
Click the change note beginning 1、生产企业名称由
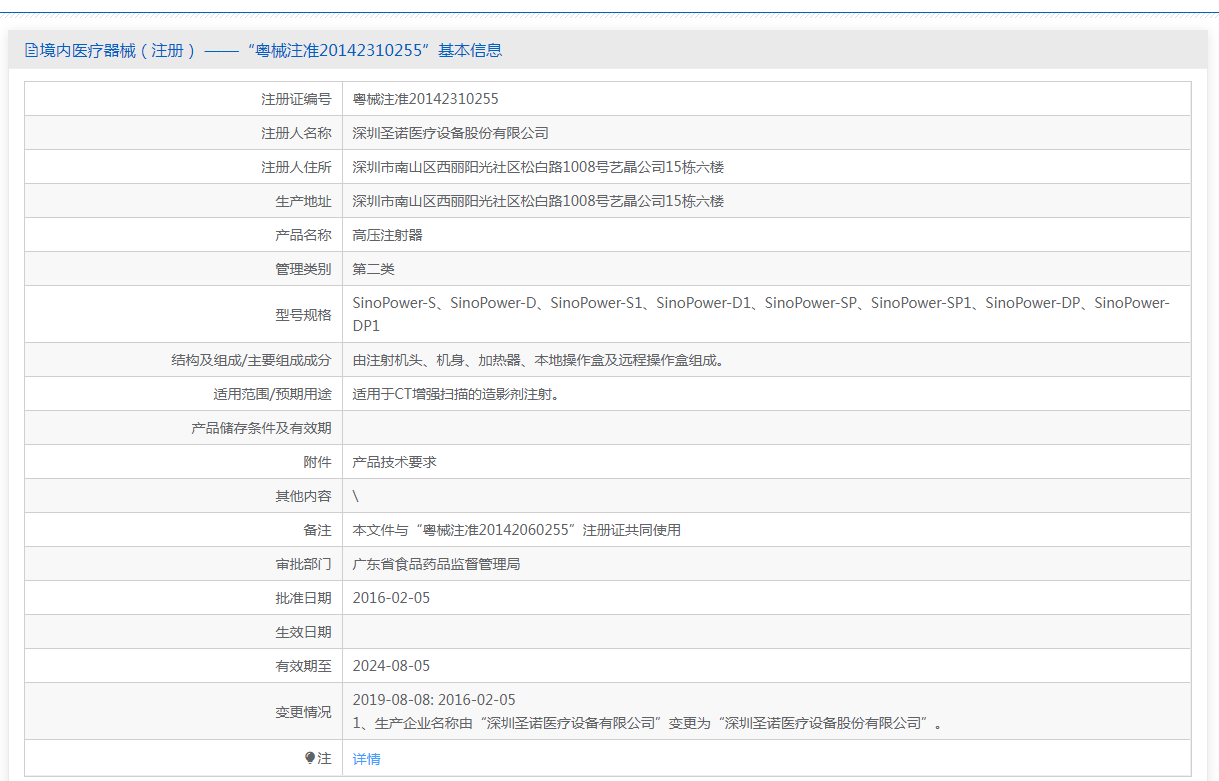648,723
